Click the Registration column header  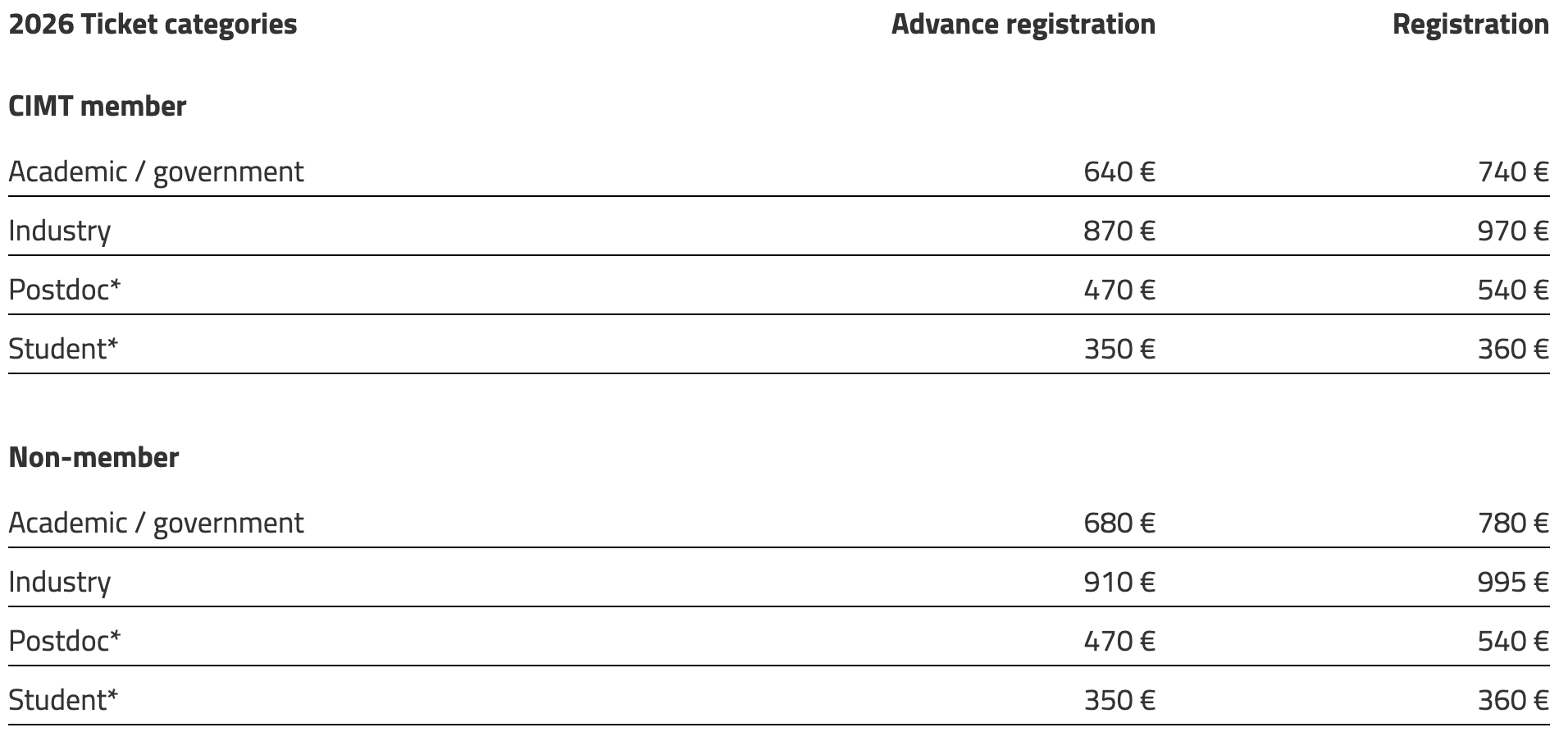click(1470, 25)
